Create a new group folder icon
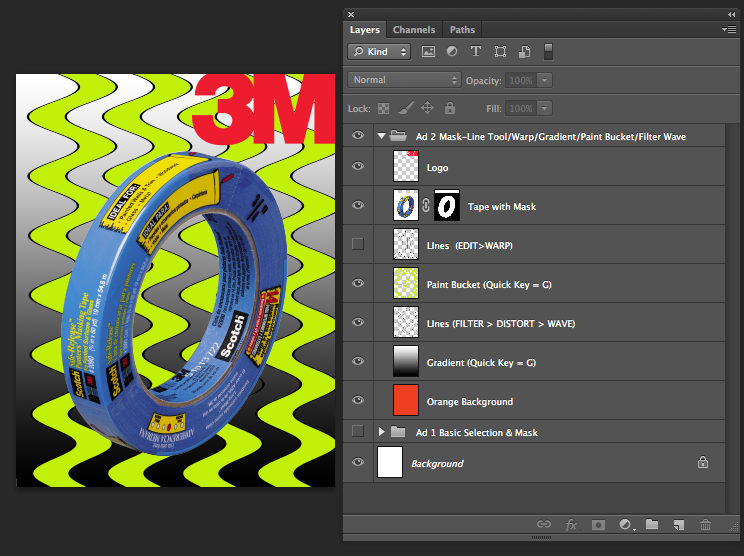The image size is (744, 556). click(652, 524)
